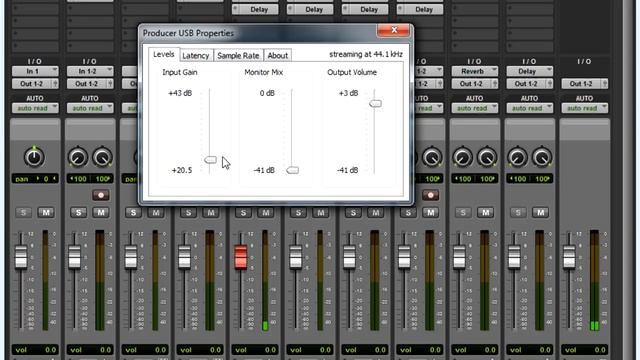Open the In 1 input selector
This screenshot has width=640, height=360.
coord(35,71)
